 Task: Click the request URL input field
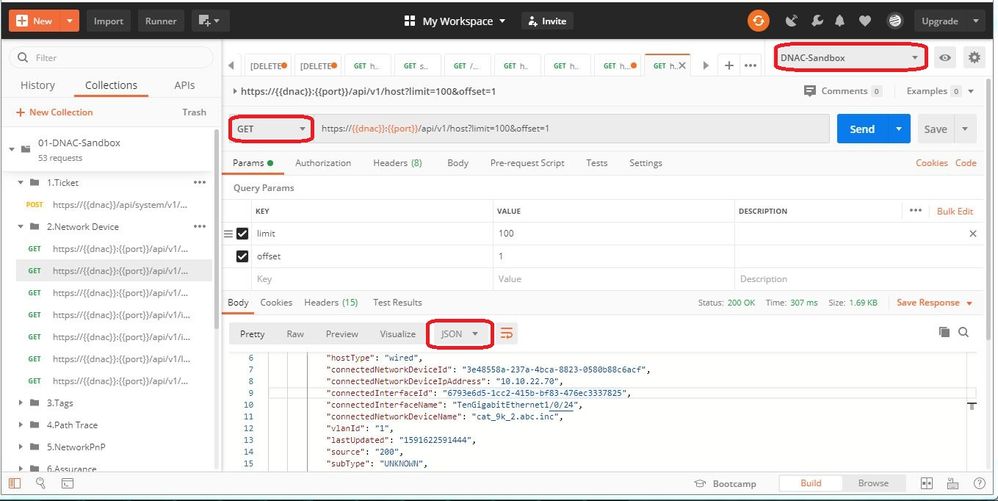pos(573,129)
